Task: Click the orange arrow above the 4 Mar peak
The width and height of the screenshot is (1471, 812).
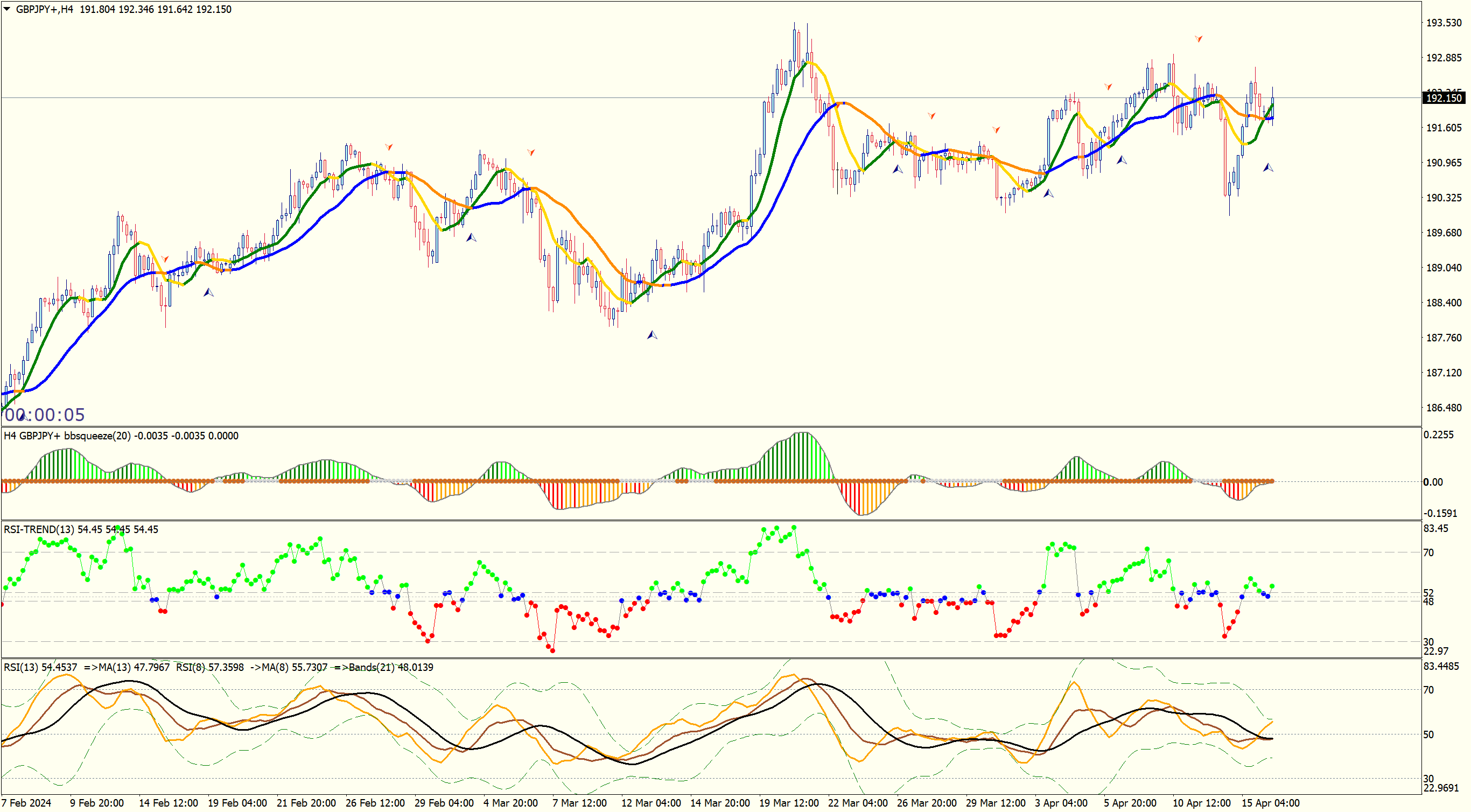Action: pos(531,152)
